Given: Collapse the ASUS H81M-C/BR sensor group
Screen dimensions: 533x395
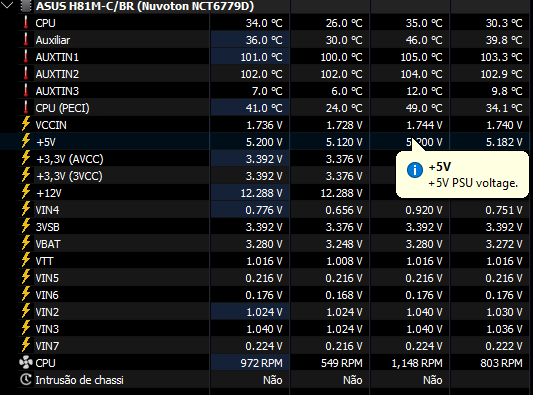Looking at the screenshot, I should [x=7, y=5].
